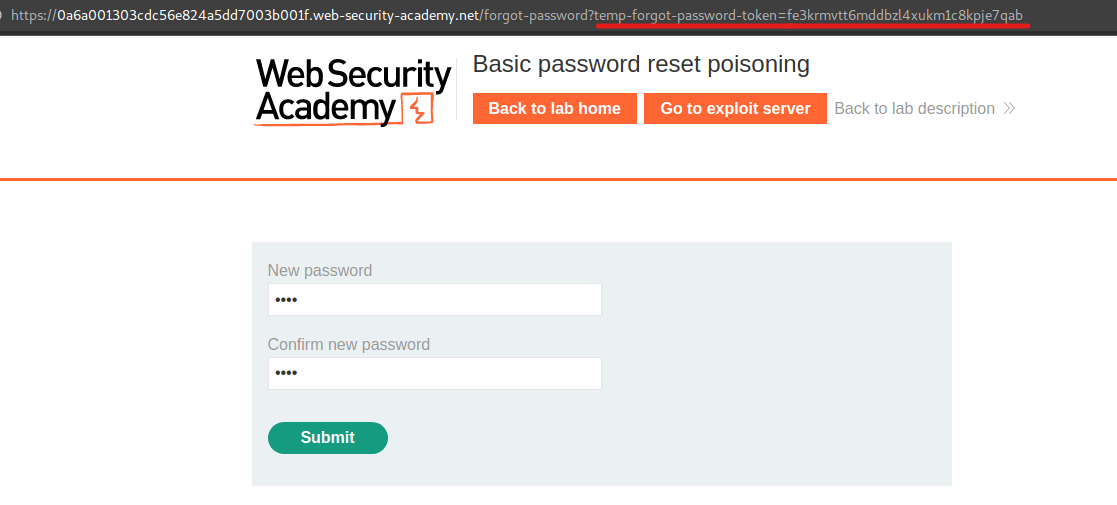1117x505 pixels.
Task: Click the double chevron after Back to lab description
Action: pos(1009,109)
